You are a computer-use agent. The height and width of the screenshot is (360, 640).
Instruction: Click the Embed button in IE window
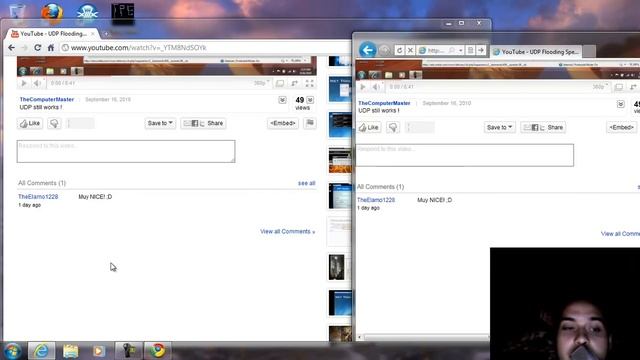click(x=621, y=127)
